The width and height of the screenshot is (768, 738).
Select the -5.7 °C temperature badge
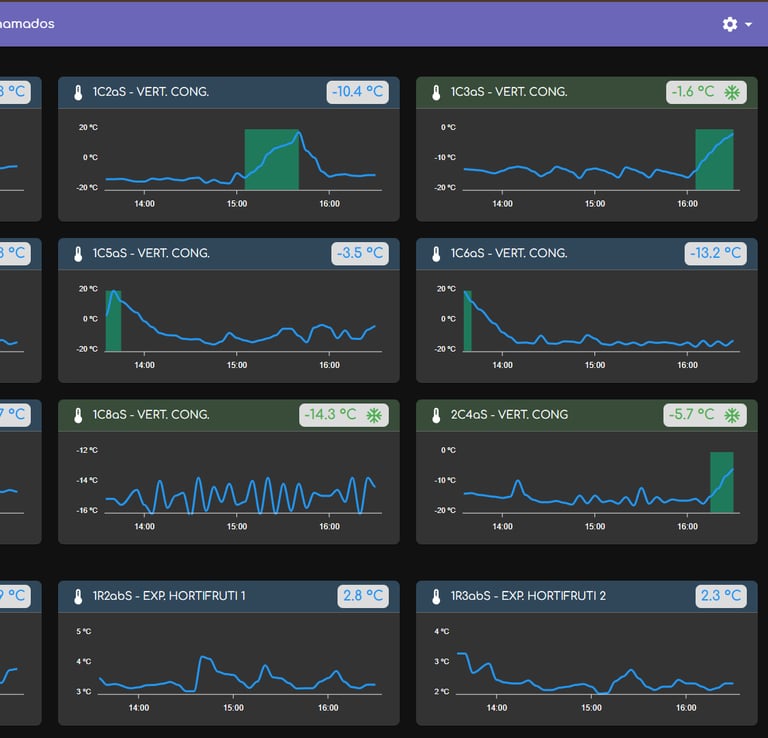tap(705, 415)
